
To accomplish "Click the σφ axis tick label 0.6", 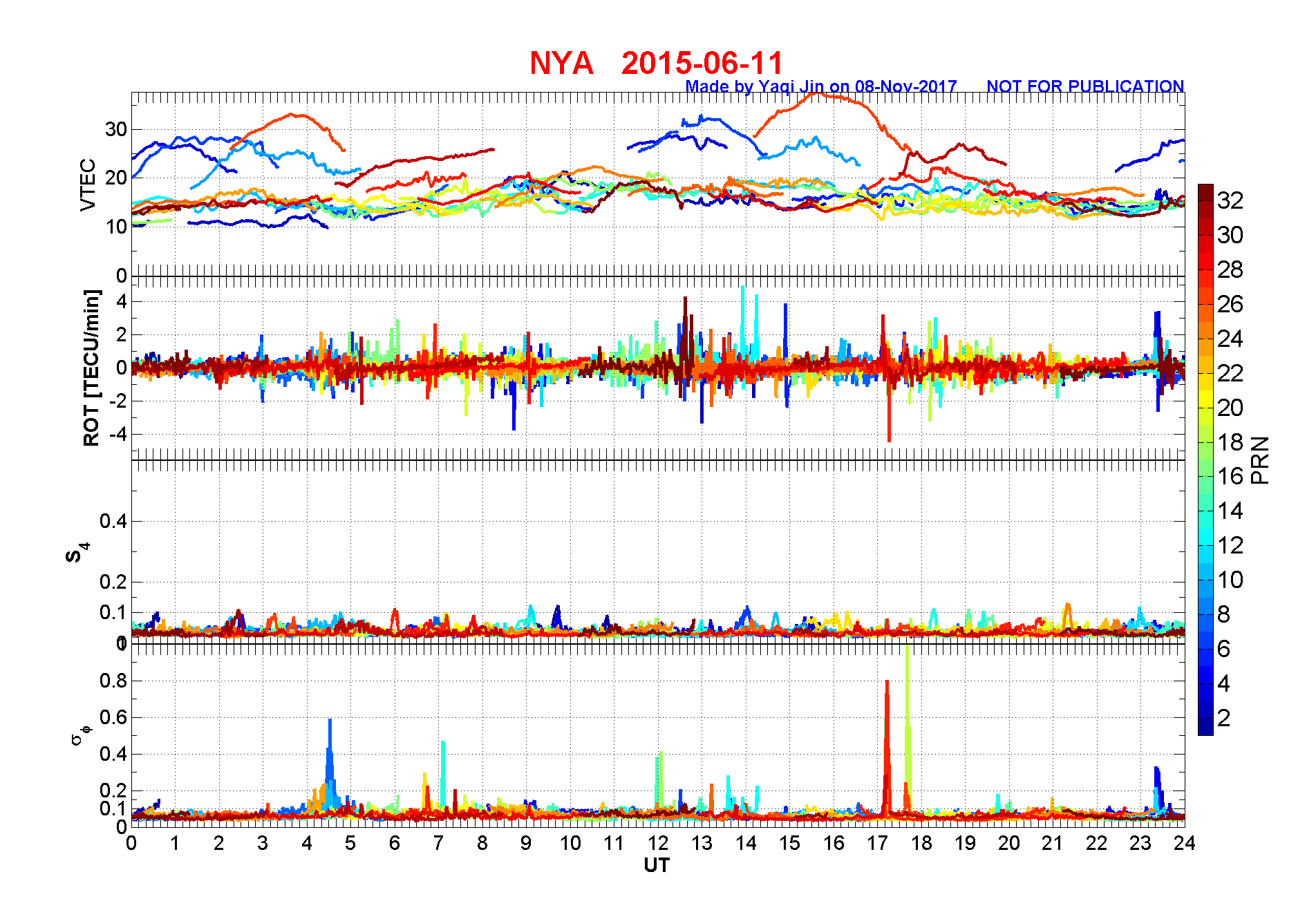I will [113, 717].
